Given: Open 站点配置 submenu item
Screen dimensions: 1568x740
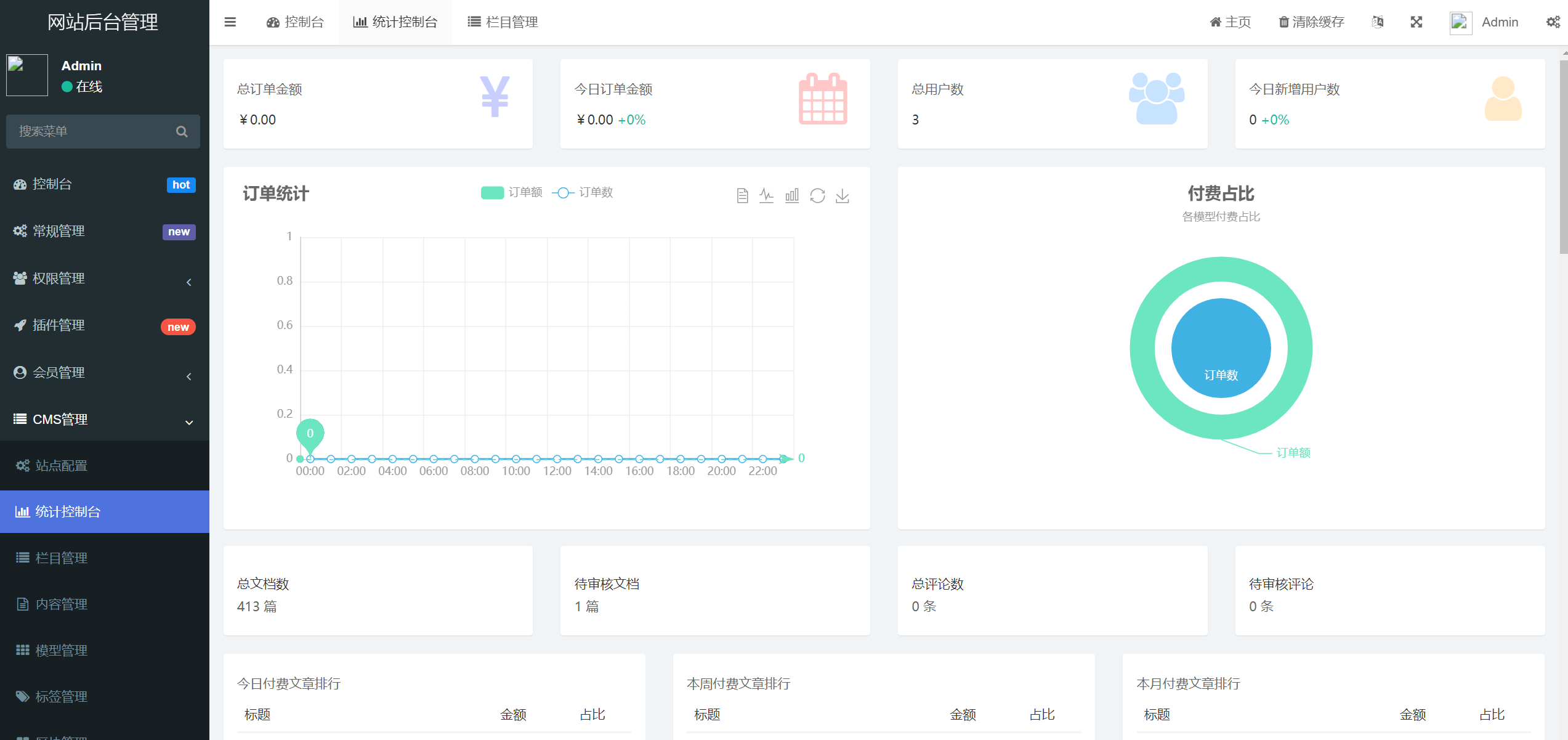Looking at the screenshot, I should [x=105, y=466].
